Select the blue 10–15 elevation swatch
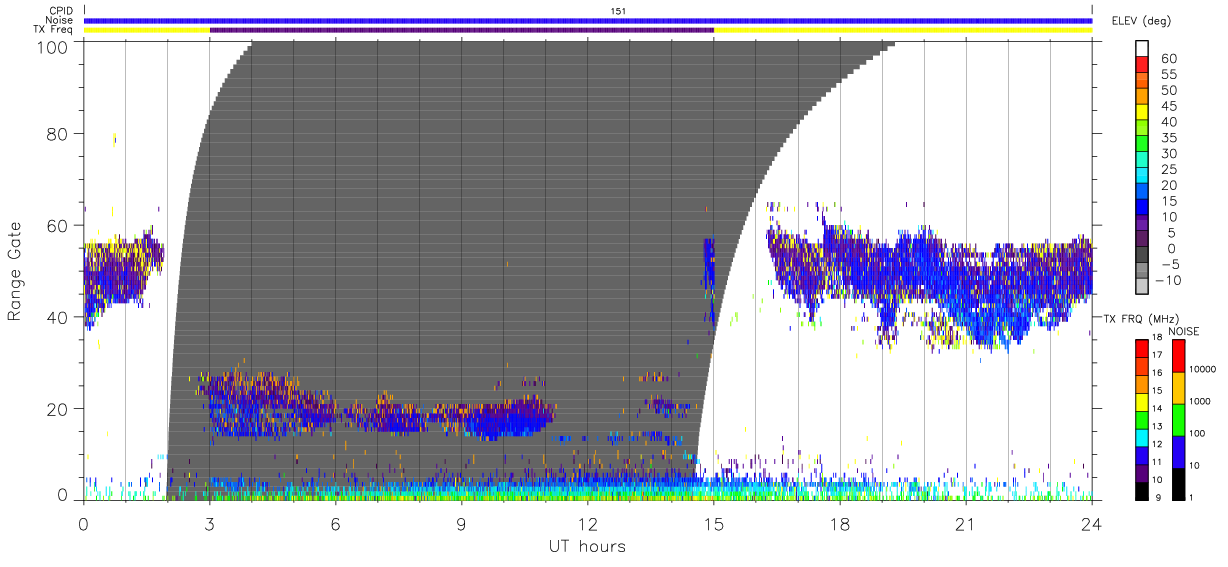The width and height of the screenshot is (1228, 567). pos(1141,209)
